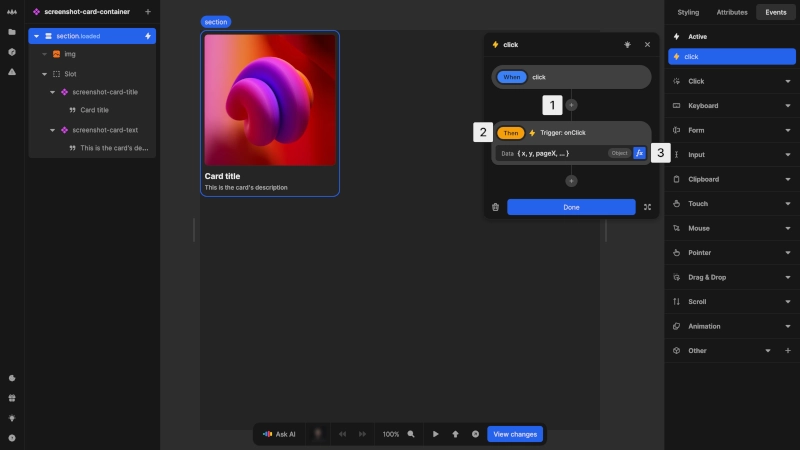Screen dimensions: 800x450
Task: Click the section label badge on canvas
Action: pos(216,22)
